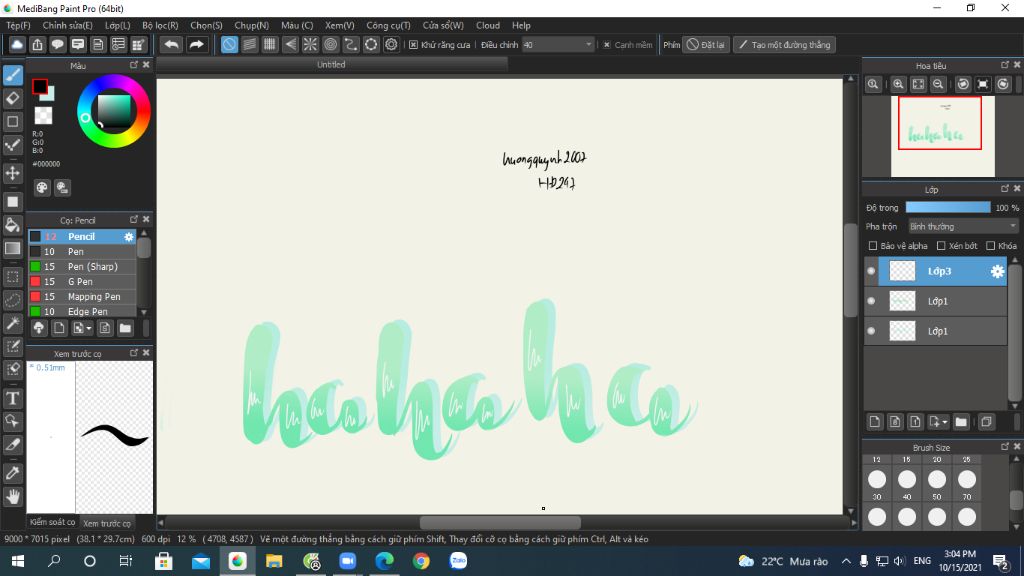Image resolution: width=1024 pixels, height=576 pixels.
Task: Create new layer folder in Layer panel
Action: point(961,422)
